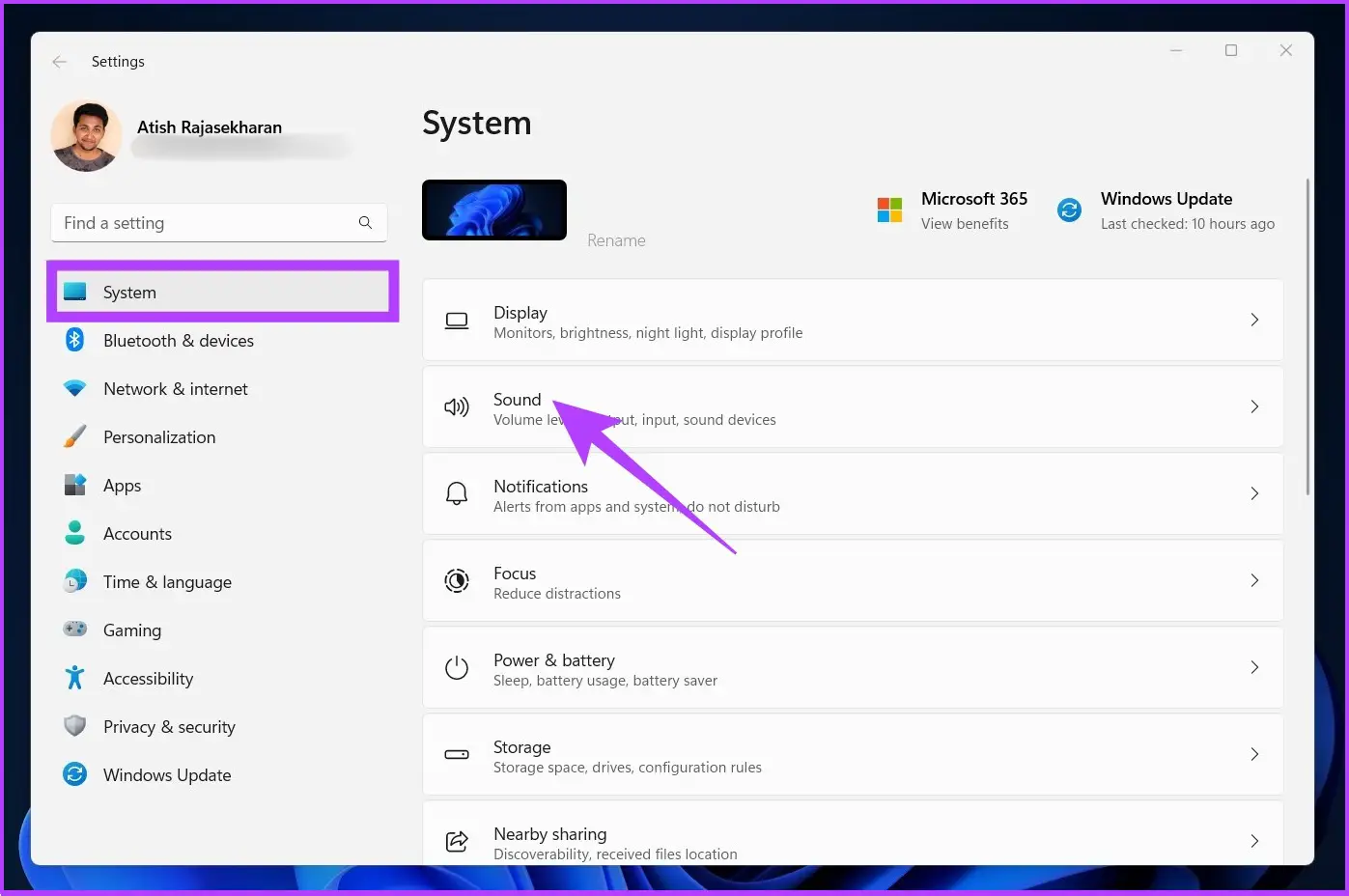
Task: Click the Rename link under the device
Action: (x=616, y=240)
